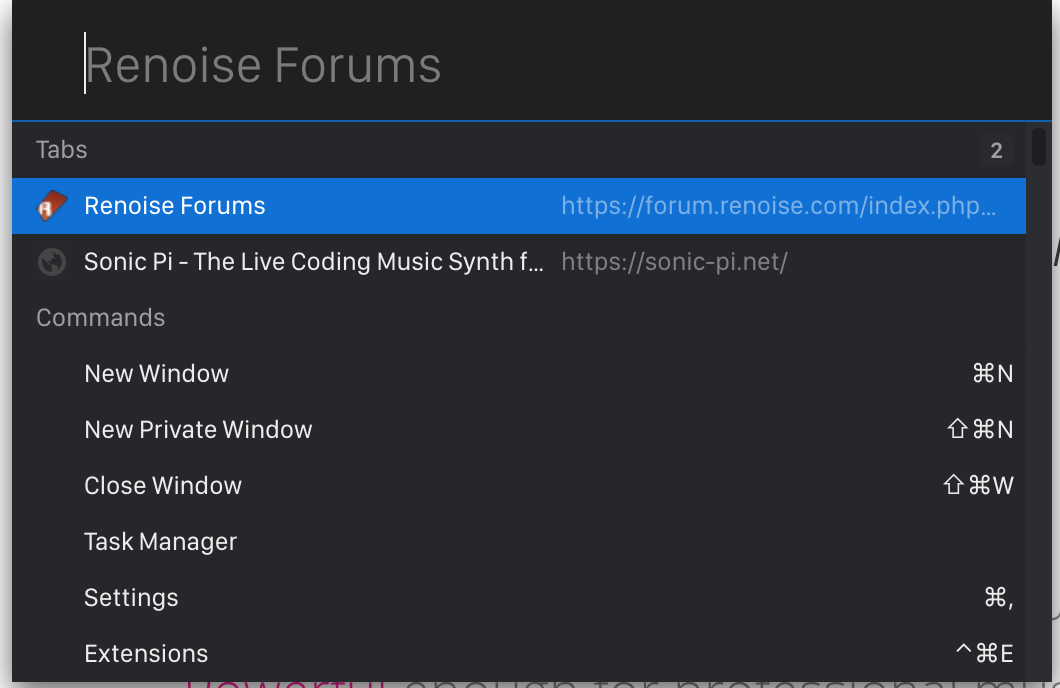This screenshot has height=688, width=1060.
Task: Switch to the Renoise Forums tab
Action: [519, 206]
